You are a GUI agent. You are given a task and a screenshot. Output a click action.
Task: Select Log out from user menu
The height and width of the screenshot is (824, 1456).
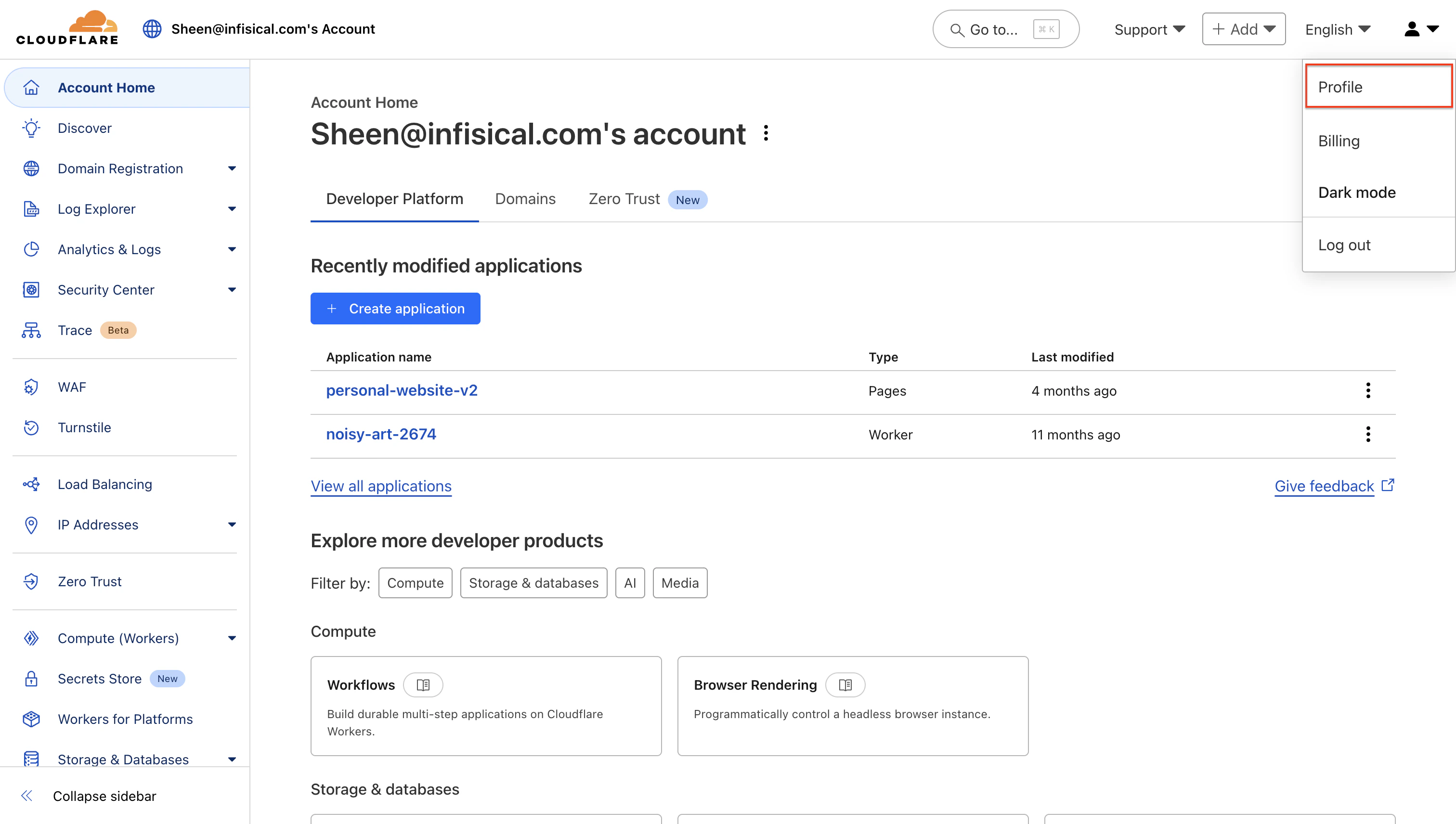coord(1379,245)
